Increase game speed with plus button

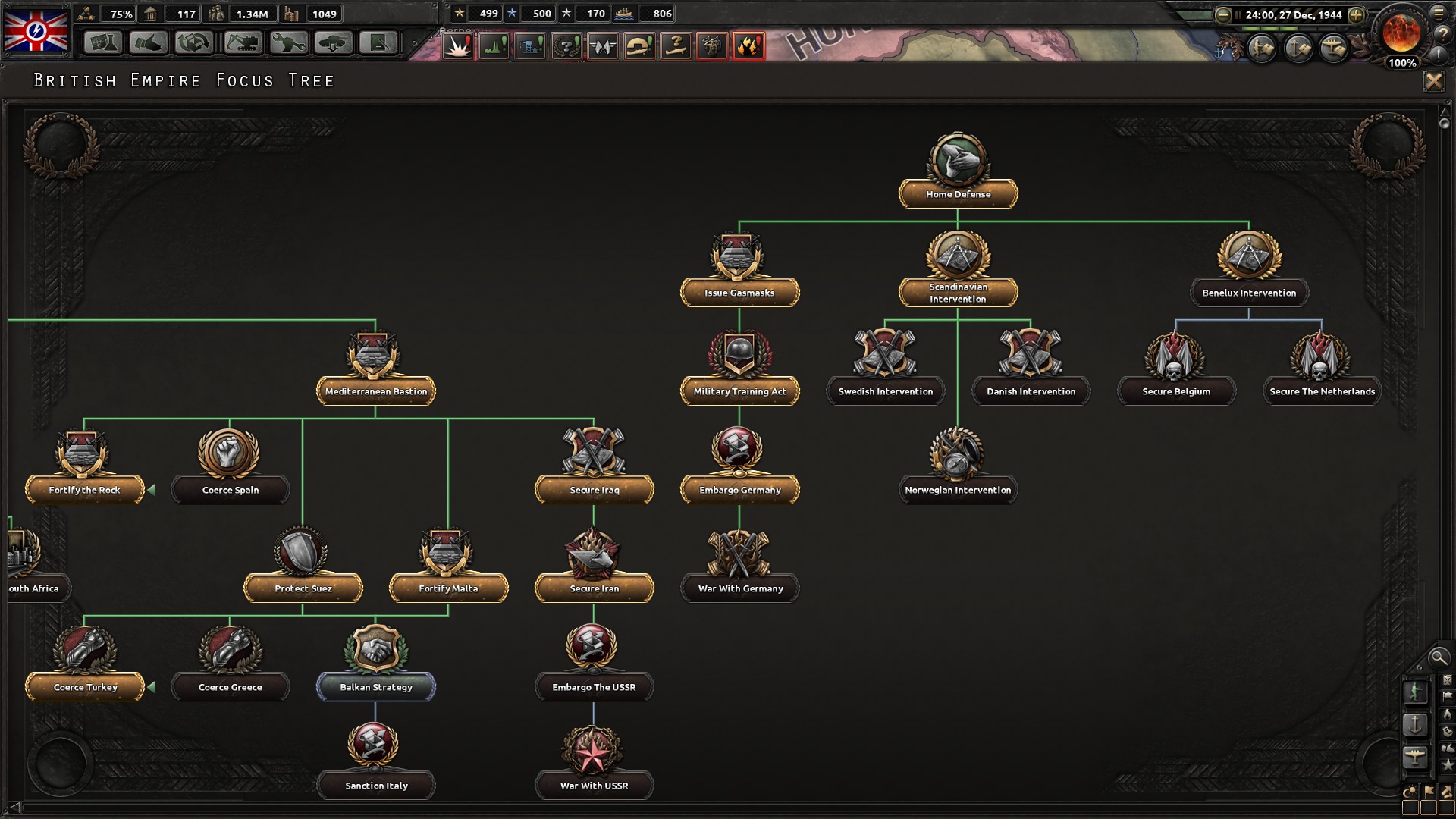click(1356, 14)
